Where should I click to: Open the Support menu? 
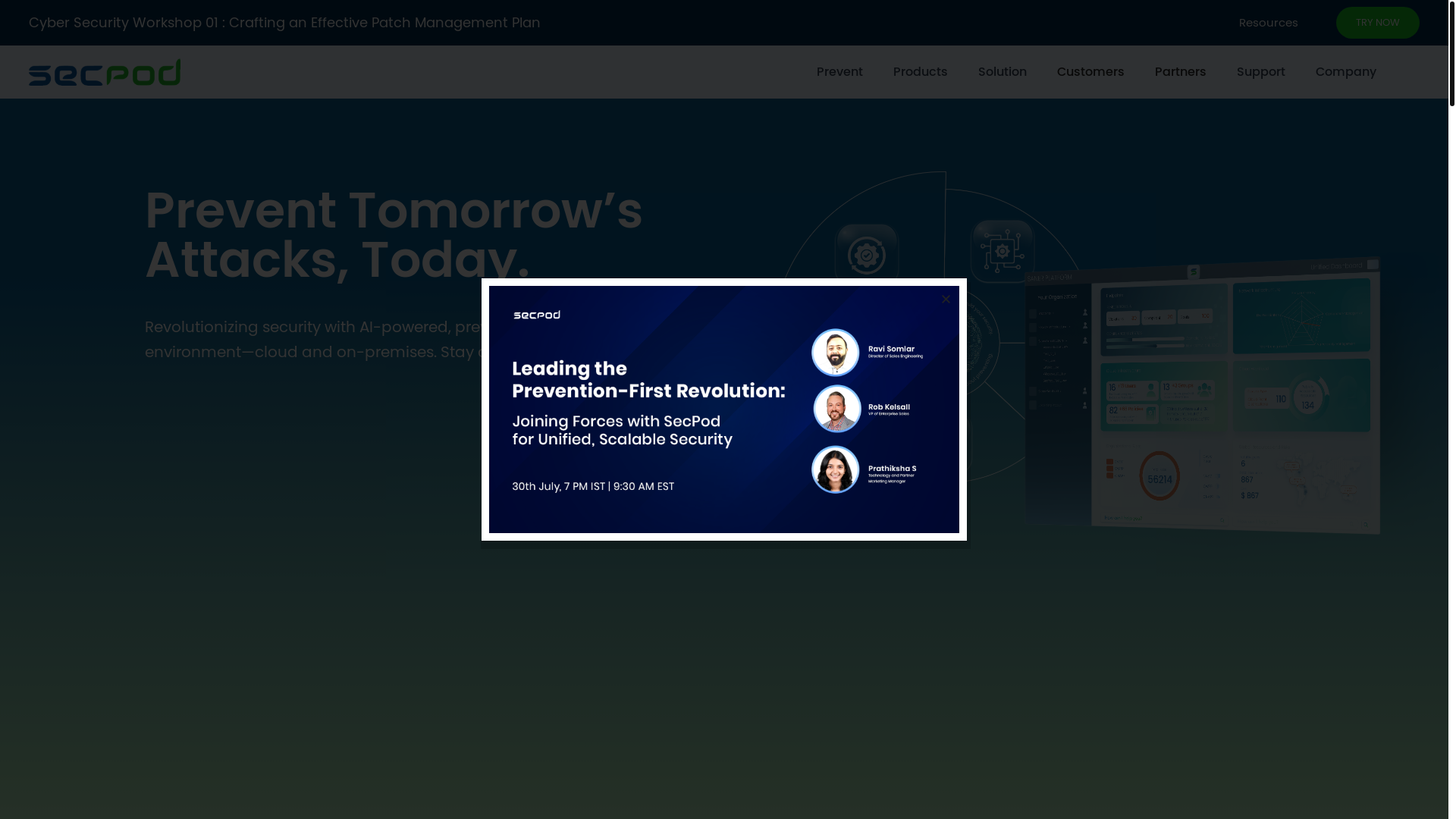pos(1260,72)
